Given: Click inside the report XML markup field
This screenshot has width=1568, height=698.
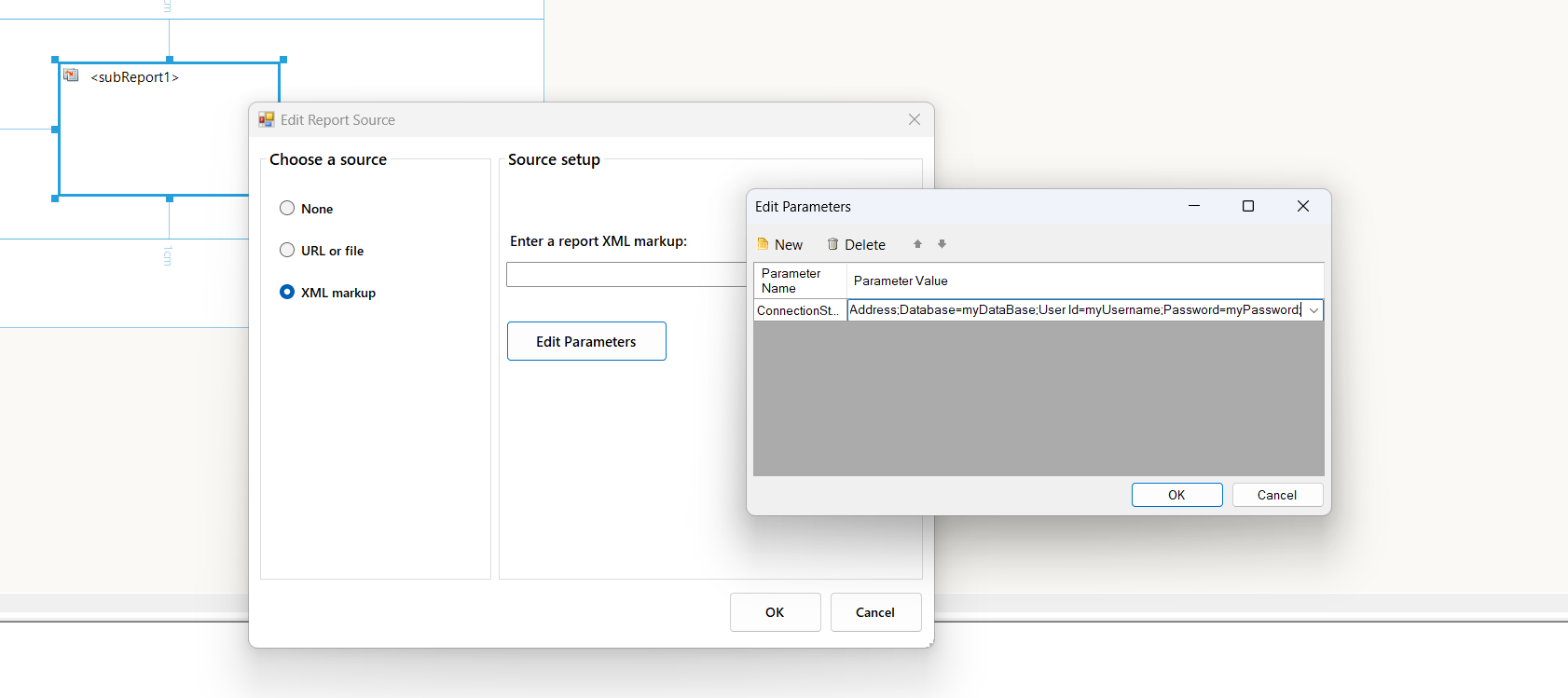Looking at the screenshot, I should pos(625,275).
